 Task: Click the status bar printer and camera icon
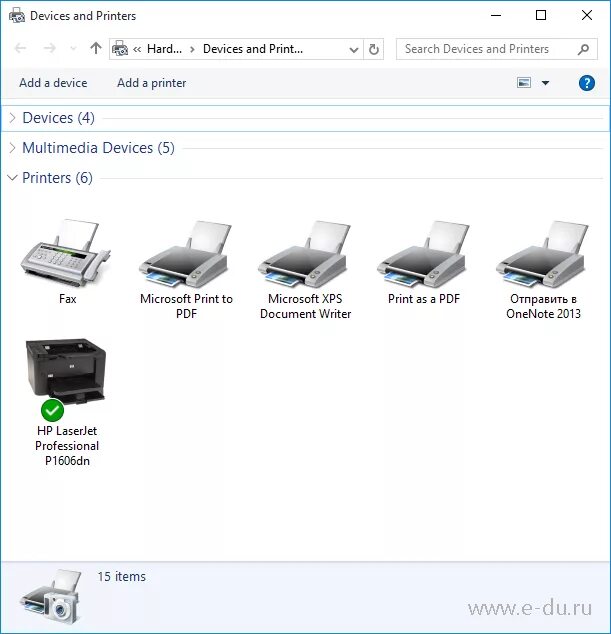coord(52,596)
